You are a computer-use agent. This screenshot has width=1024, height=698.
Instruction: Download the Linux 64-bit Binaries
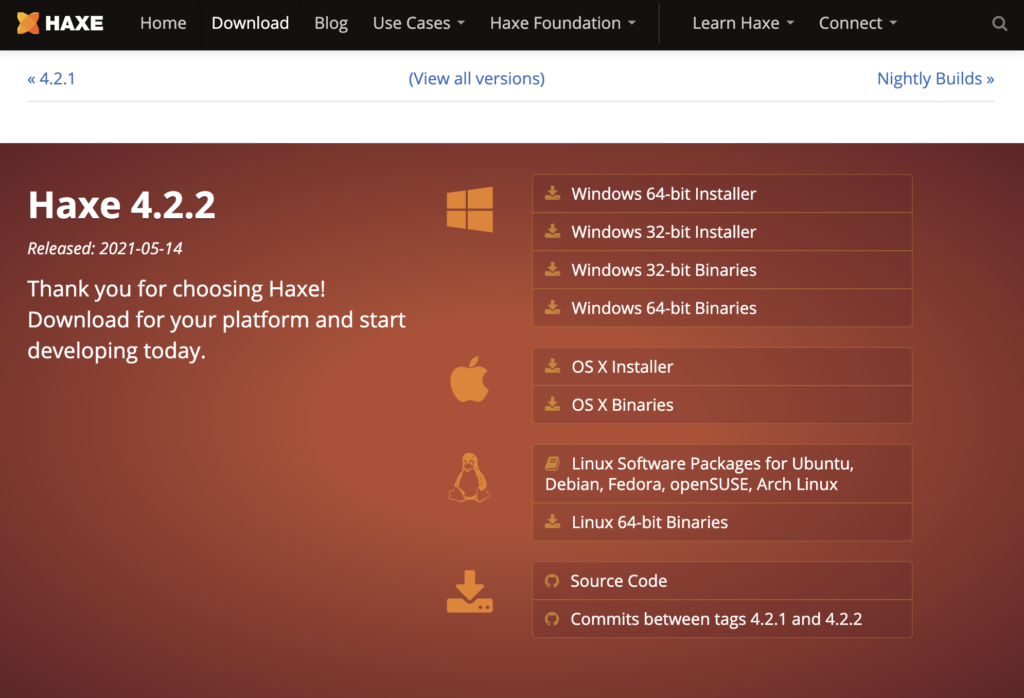[722, 522]
